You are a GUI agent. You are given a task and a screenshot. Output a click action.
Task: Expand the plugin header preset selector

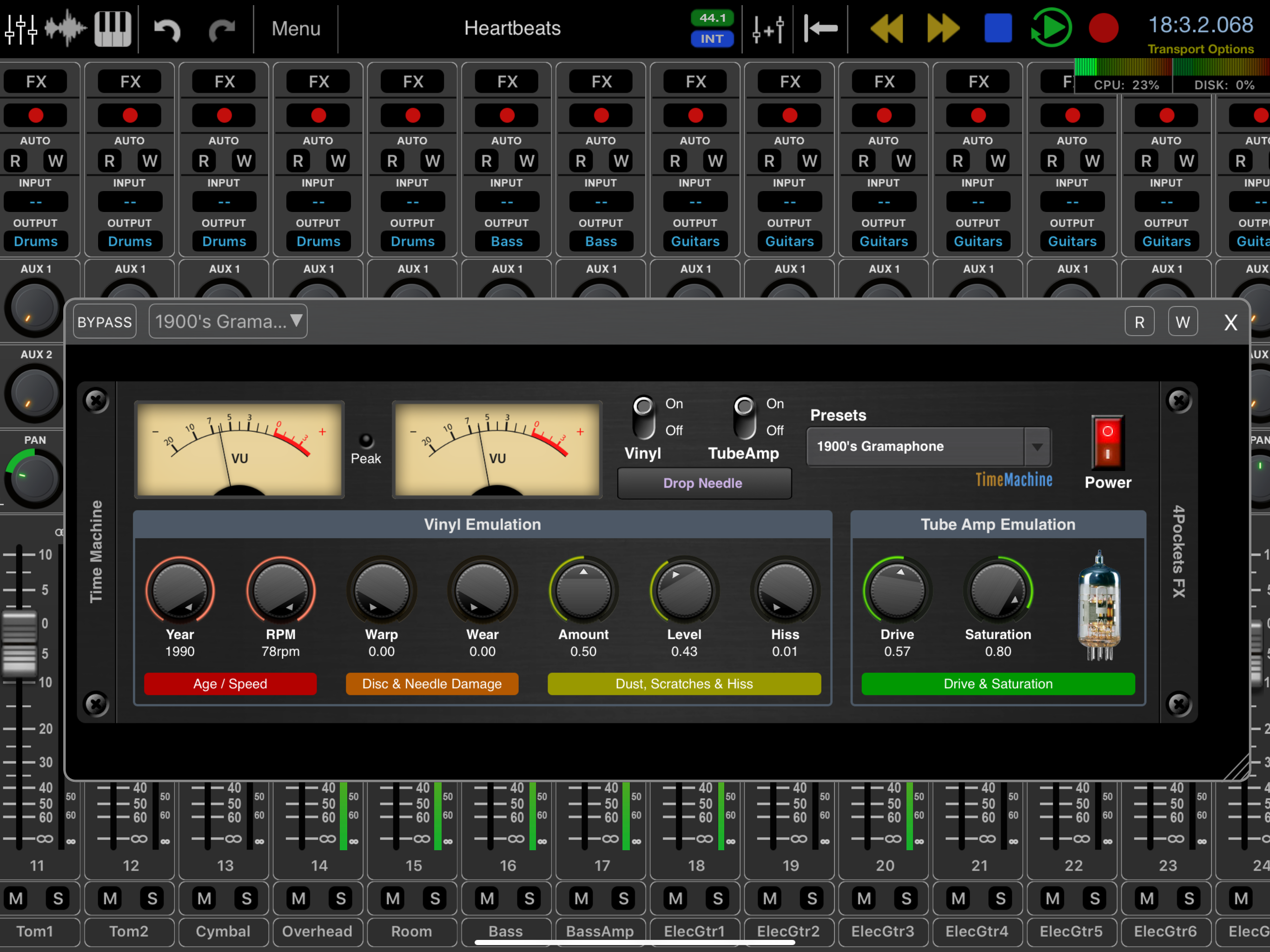coord(228,322)
